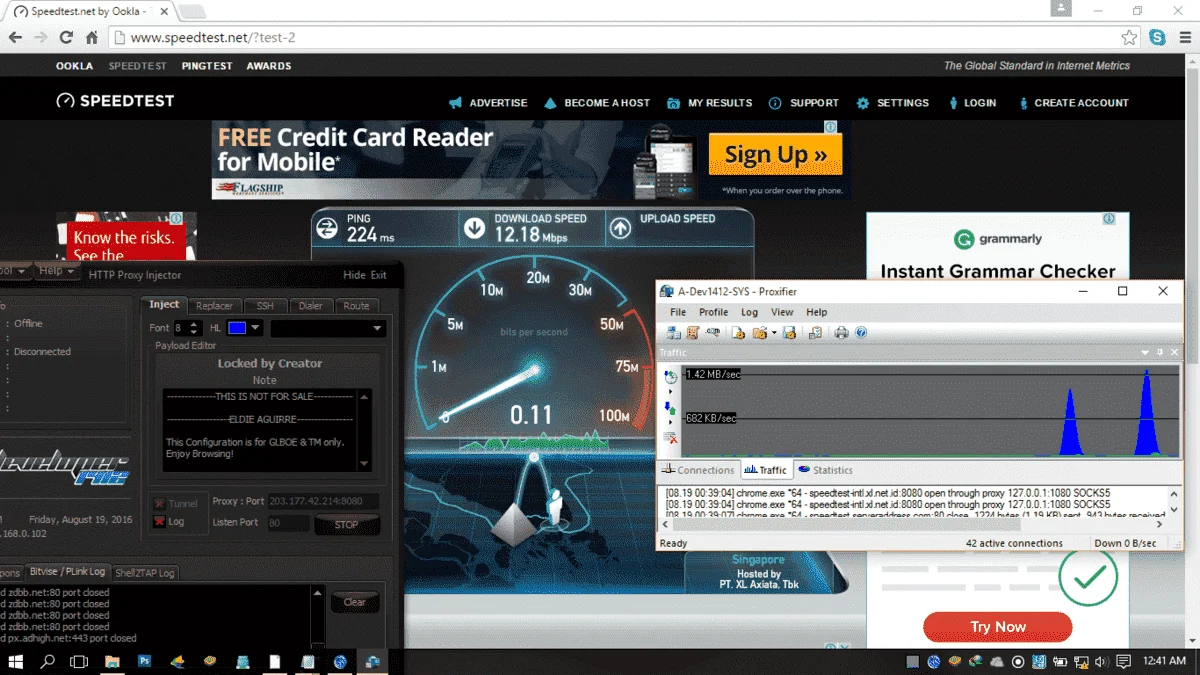Screen dimensions: 1200x675
Task: Open Proxifier Open Profile dropdown arrow
Action: 774,333
